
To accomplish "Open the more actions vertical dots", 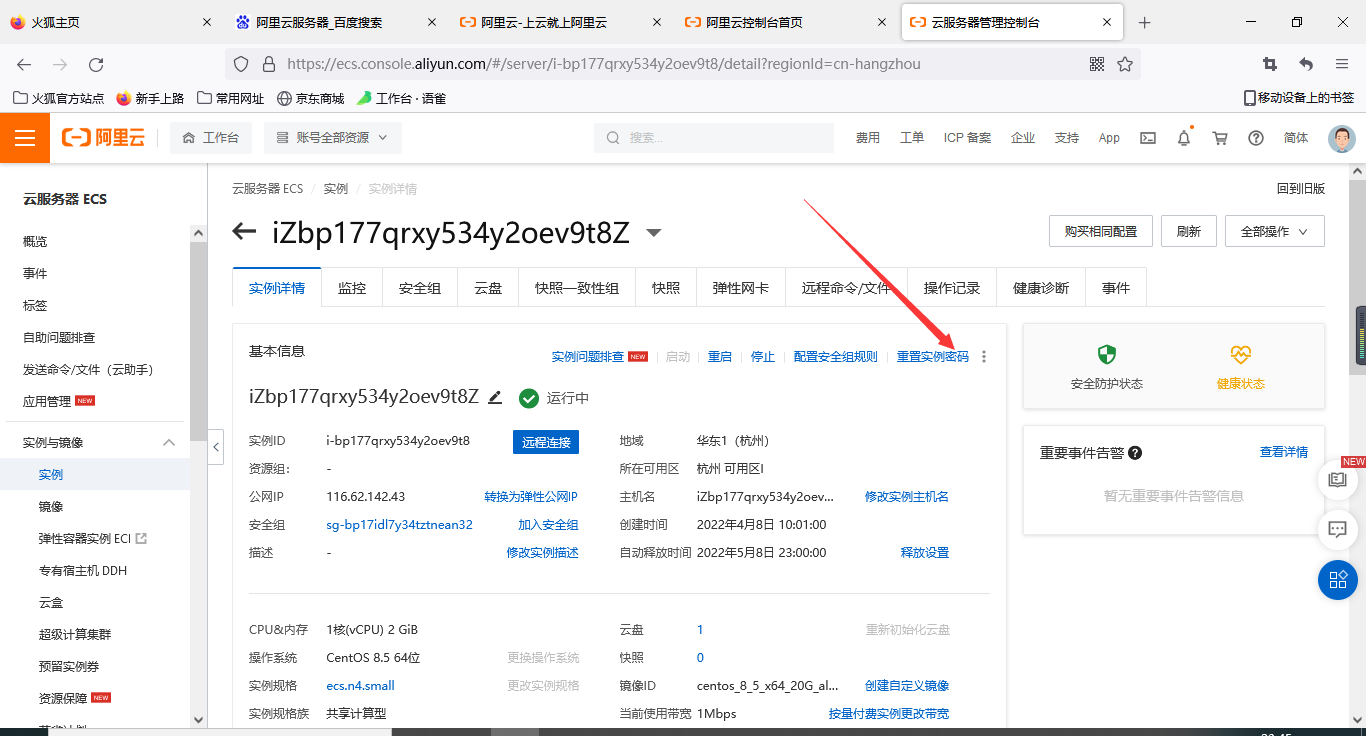I will click(x=984, y=357).
